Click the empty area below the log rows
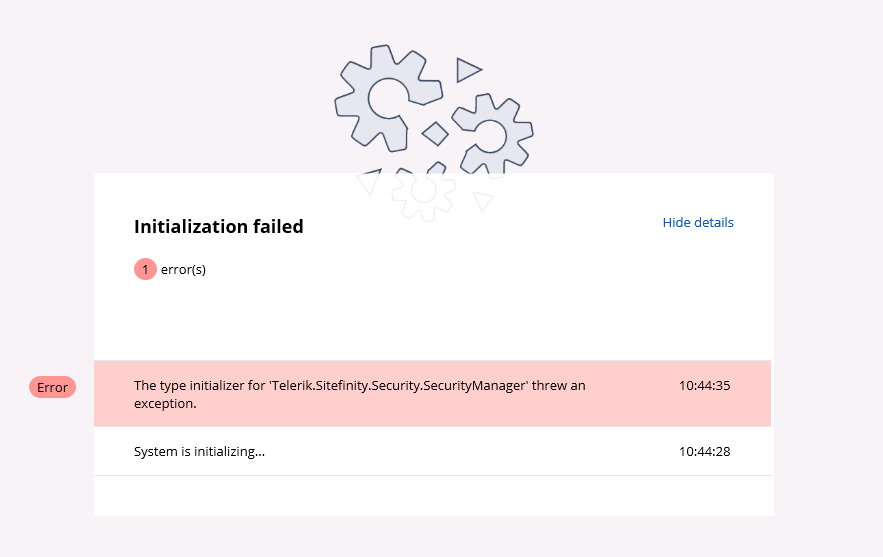The height and width of the screenshot is (557, 883). click(432, 496)
